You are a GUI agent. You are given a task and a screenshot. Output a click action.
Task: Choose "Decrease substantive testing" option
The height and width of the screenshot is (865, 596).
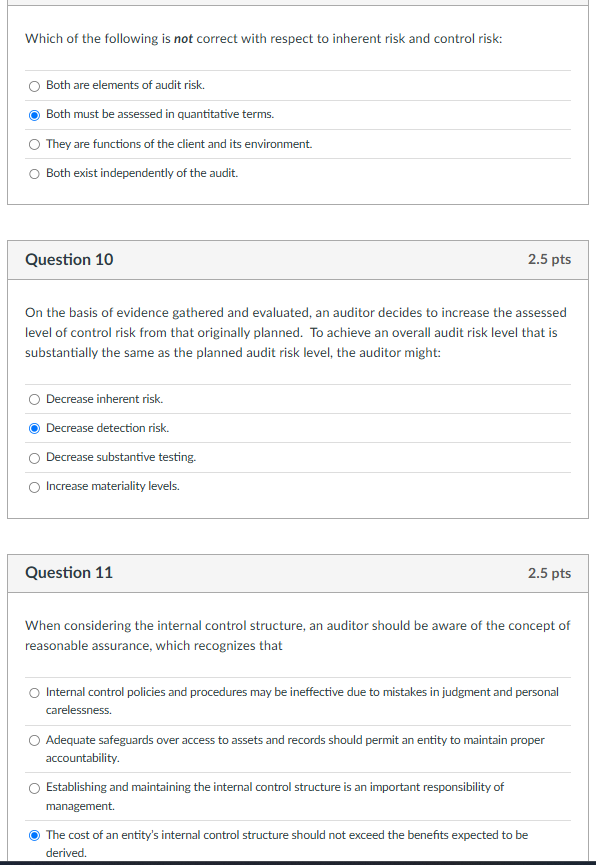(33, 457)
